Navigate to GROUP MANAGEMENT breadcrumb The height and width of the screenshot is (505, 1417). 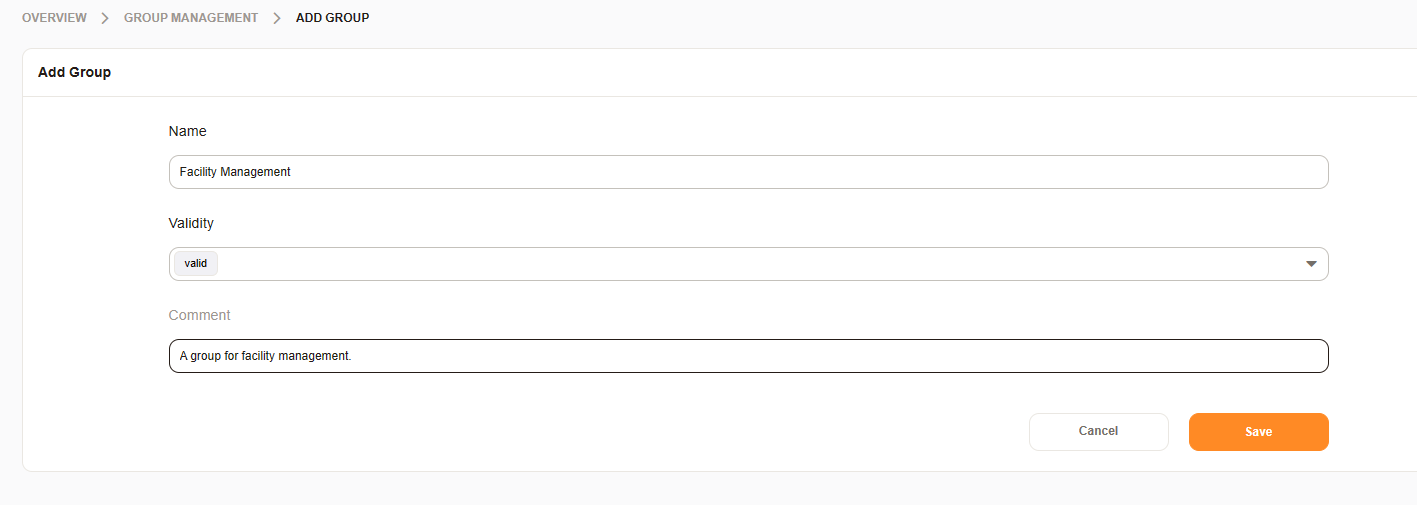[191, 18]
